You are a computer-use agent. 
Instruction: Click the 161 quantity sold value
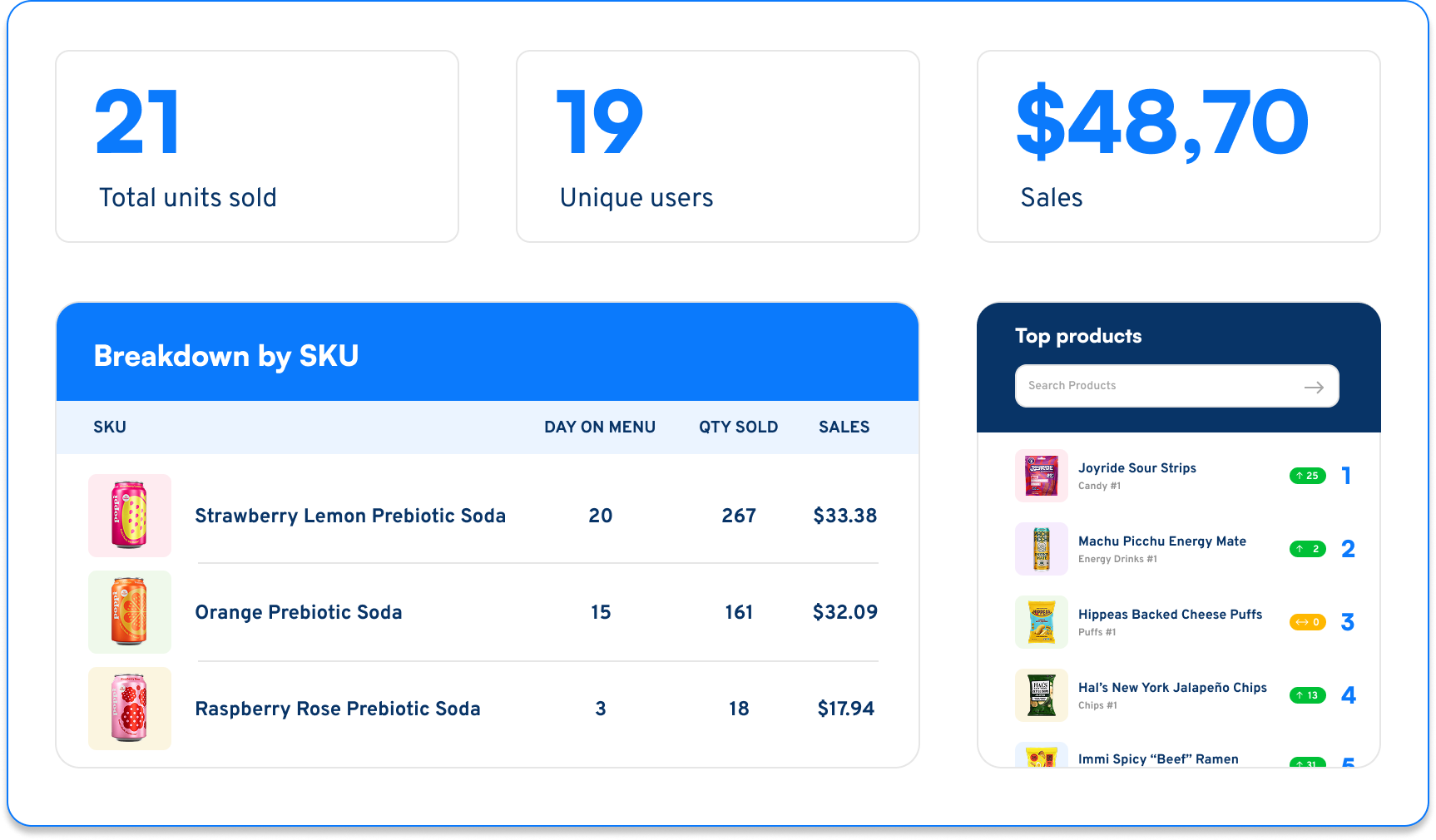click(x=739, y=612)
